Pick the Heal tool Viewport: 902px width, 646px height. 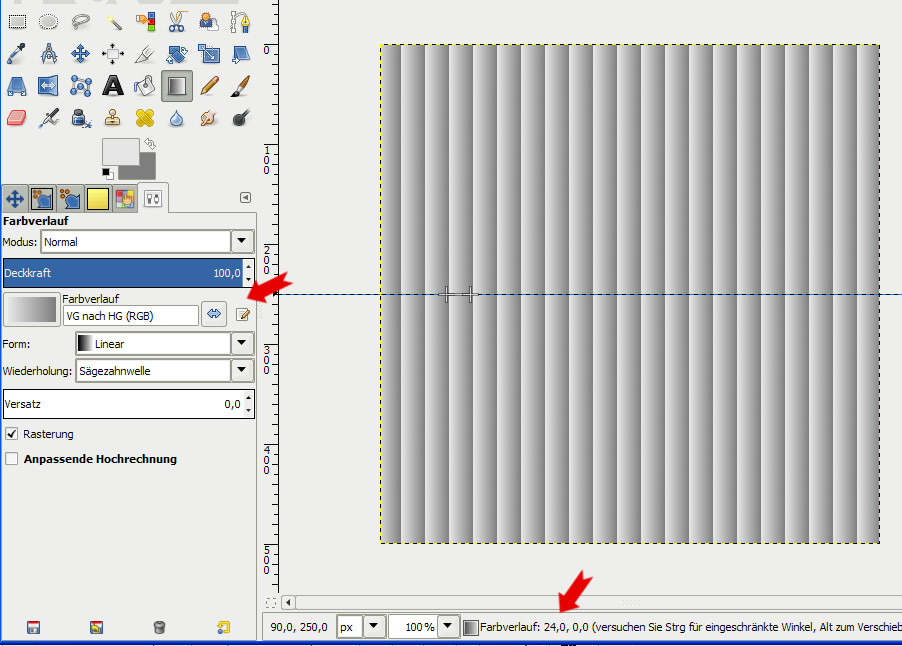(x=145, y=119)
